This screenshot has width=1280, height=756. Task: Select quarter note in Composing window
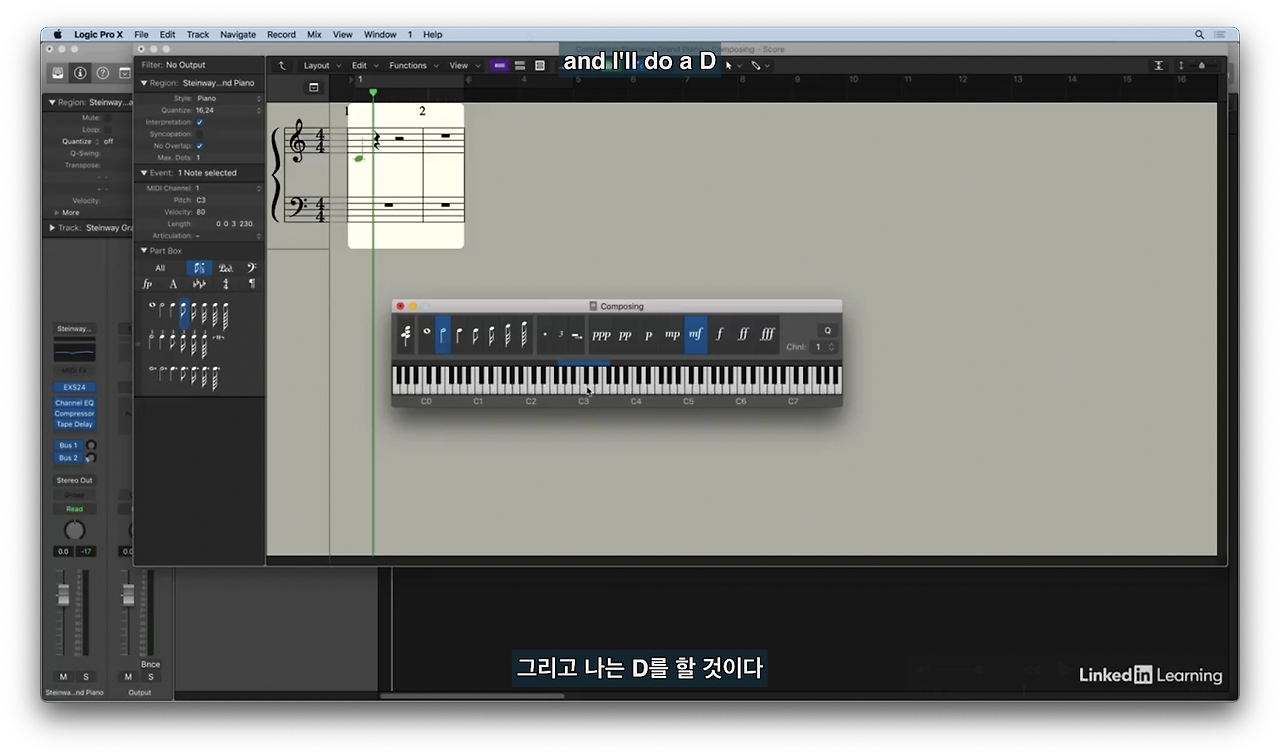click(x=459, y=334)
